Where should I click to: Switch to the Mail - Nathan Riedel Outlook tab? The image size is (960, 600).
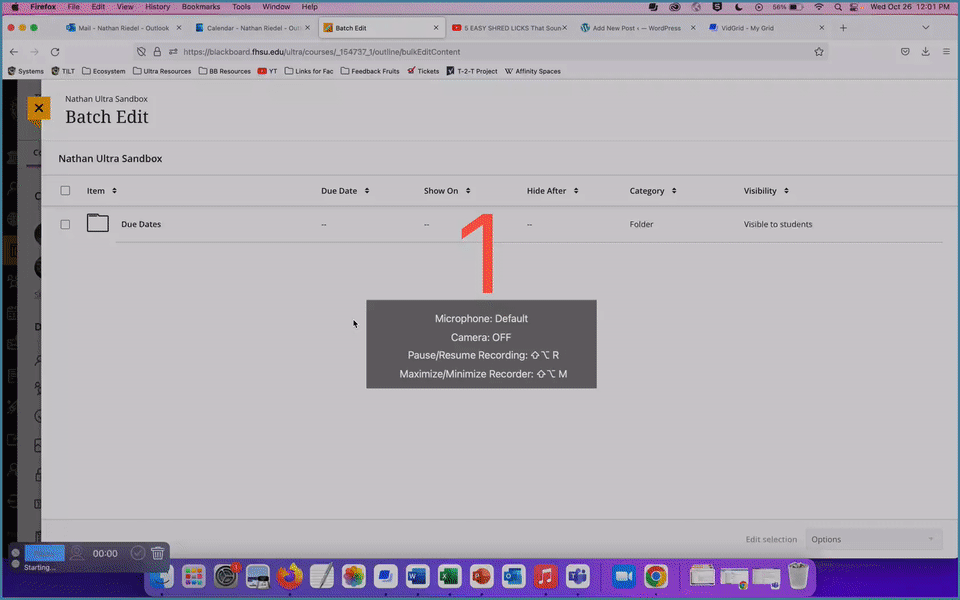coord(123,28)
